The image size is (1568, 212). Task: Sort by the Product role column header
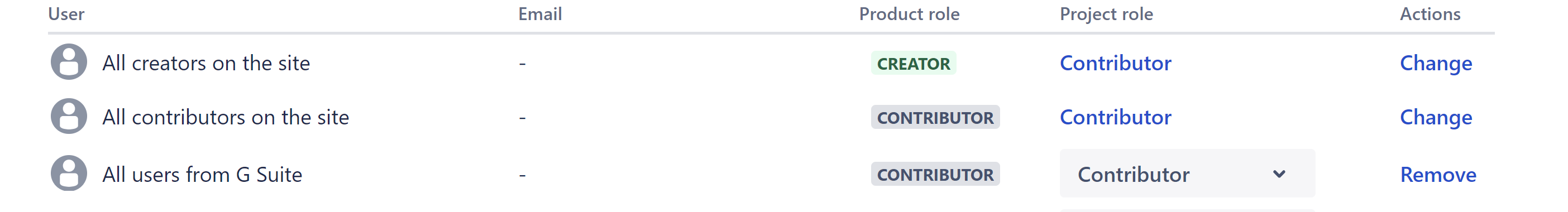click(909, 14)
